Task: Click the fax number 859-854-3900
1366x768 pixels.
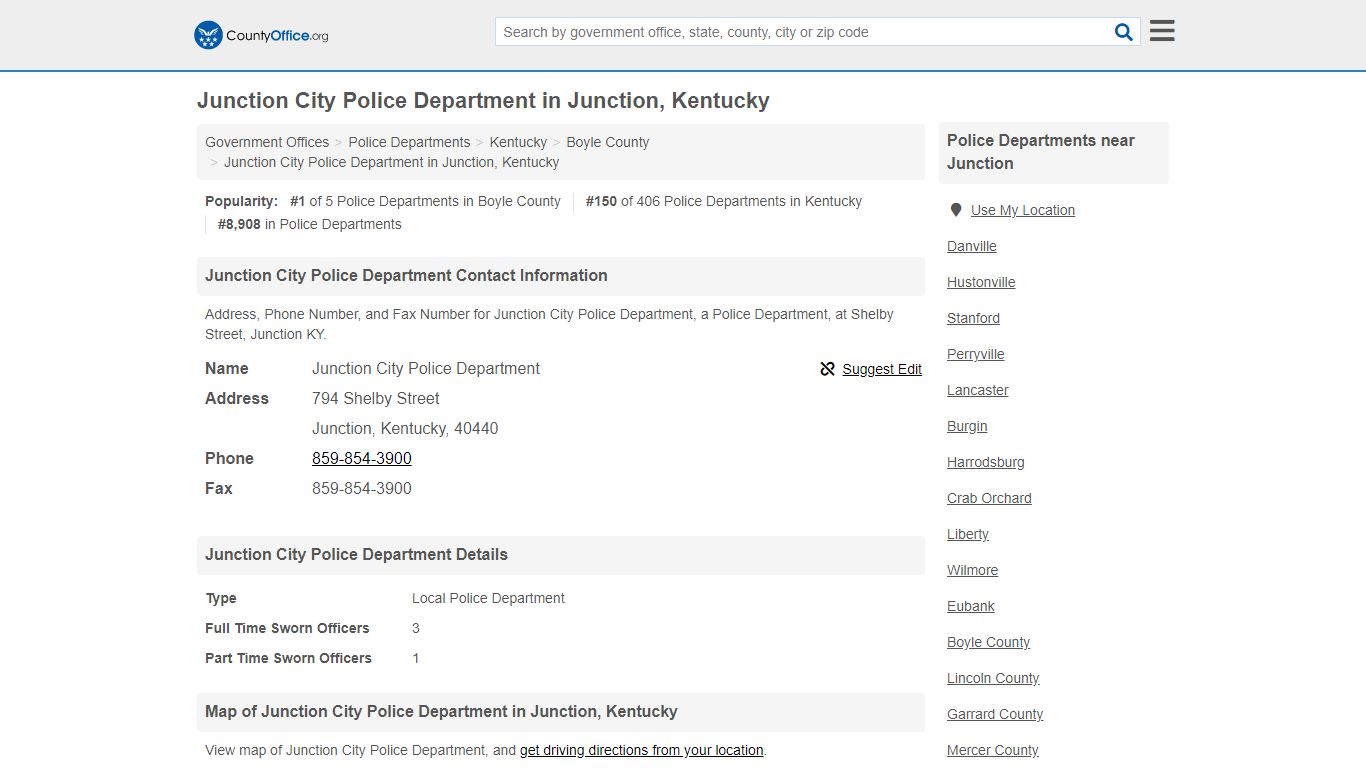Action: click(x=362, y=488)
